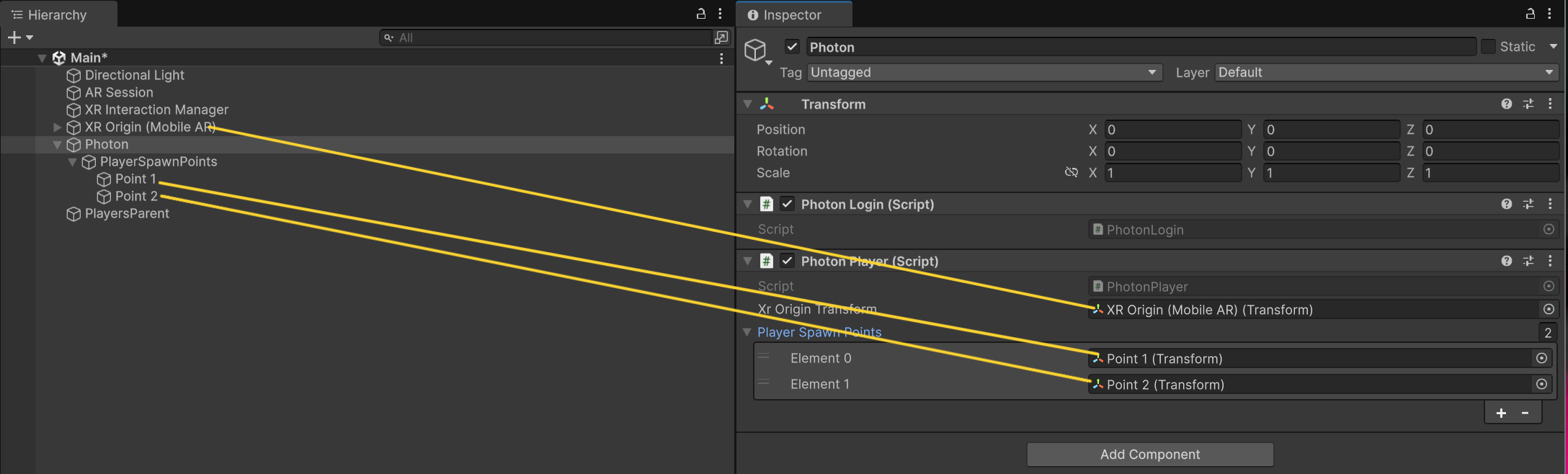1568x474 pixels.
Task: Select XR Origin (Mobile AR) in Hierarchy
Action: [x=150, y=127]
